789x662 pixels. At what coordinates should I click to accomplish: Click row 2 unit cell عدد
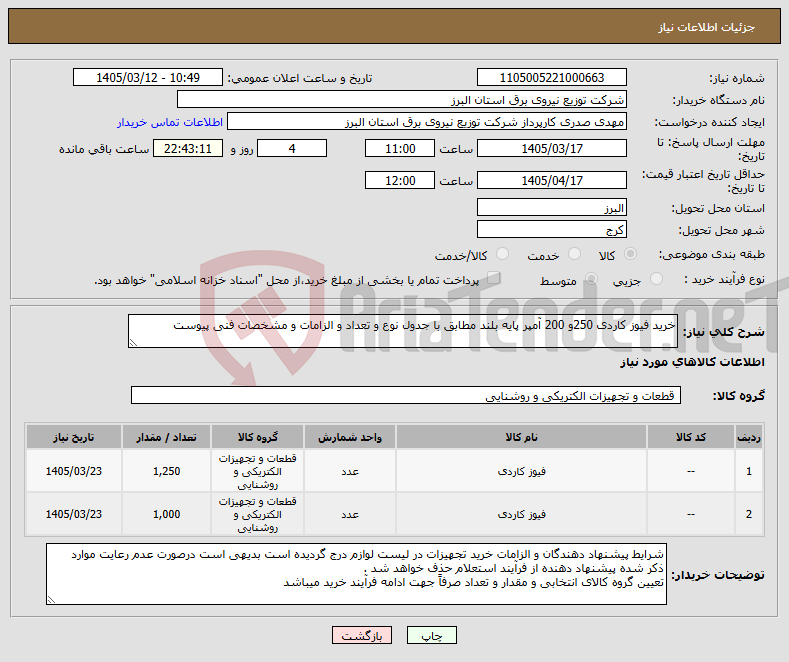pyautogui.click(x=350, y=514)
